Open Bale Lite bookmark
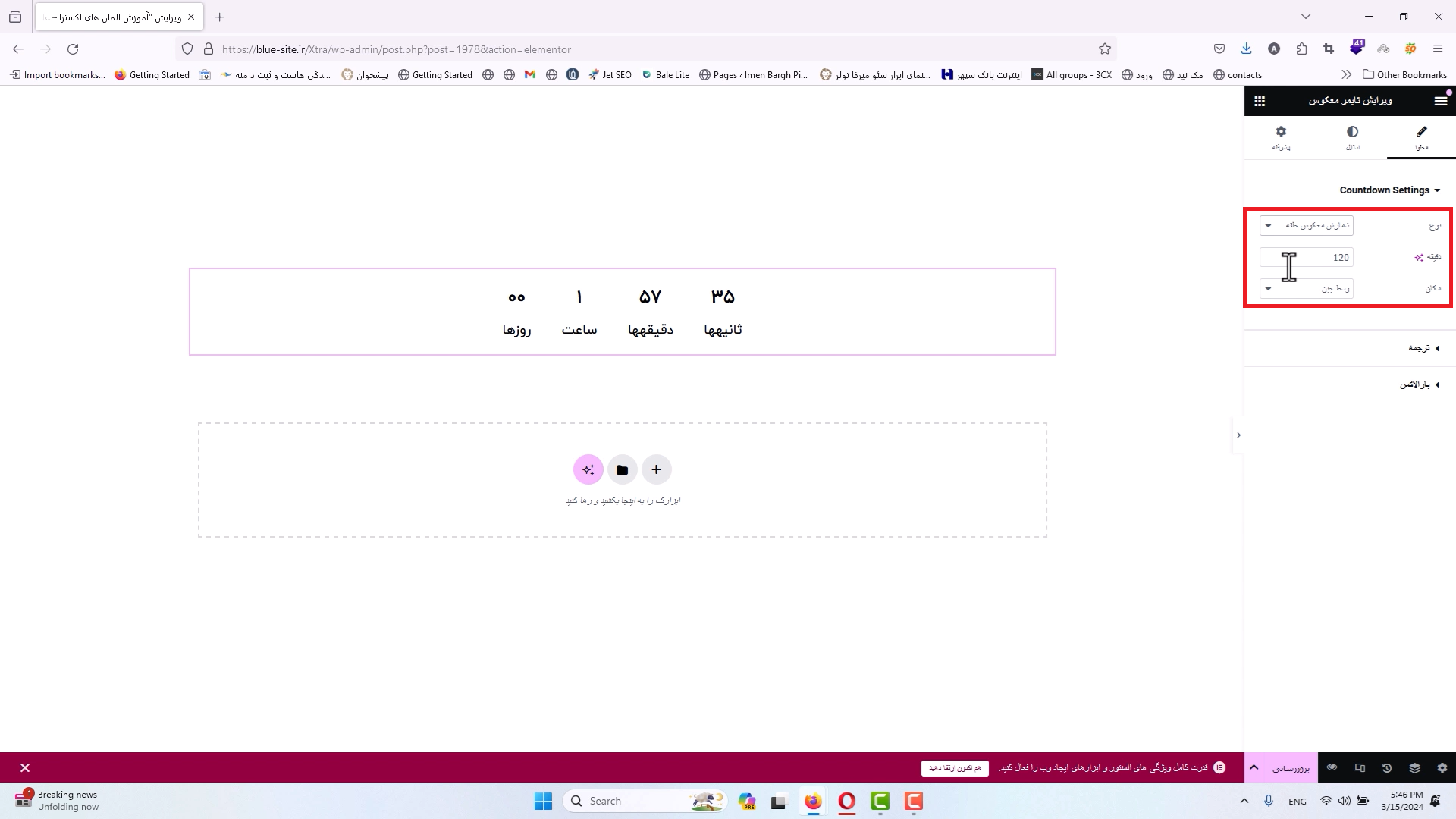 665,75
